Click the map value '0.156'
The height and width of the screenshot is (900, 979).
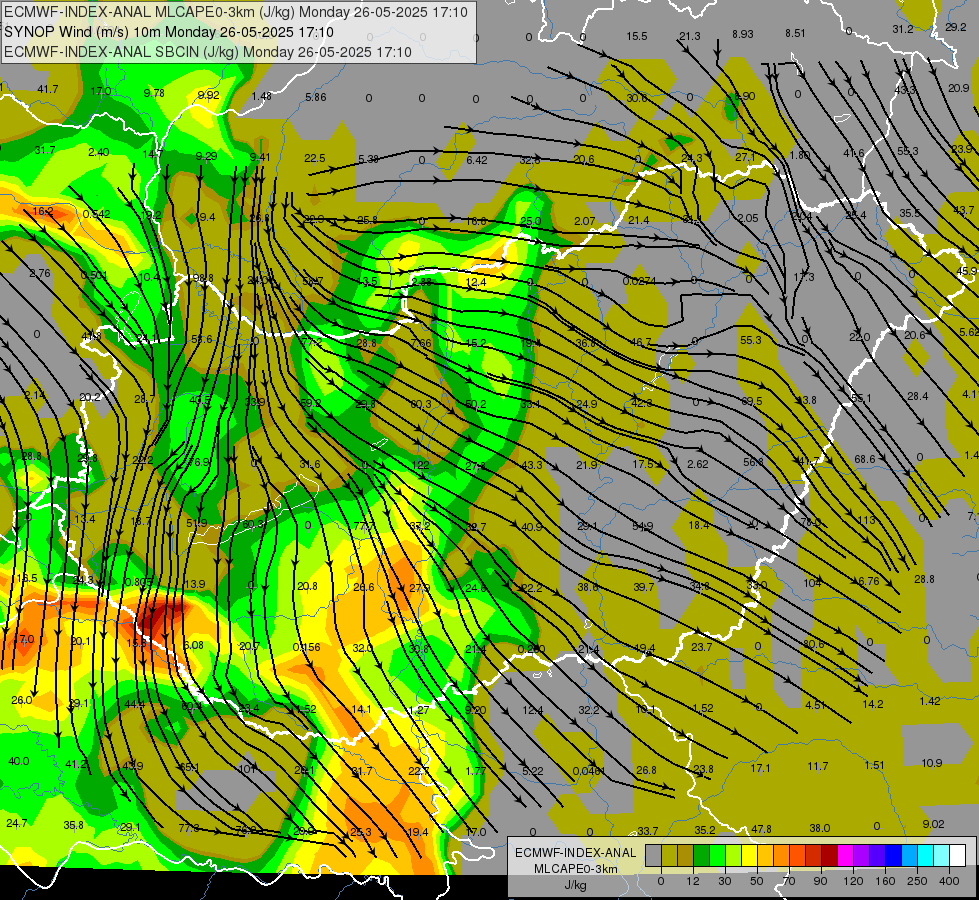coord(307,648)
